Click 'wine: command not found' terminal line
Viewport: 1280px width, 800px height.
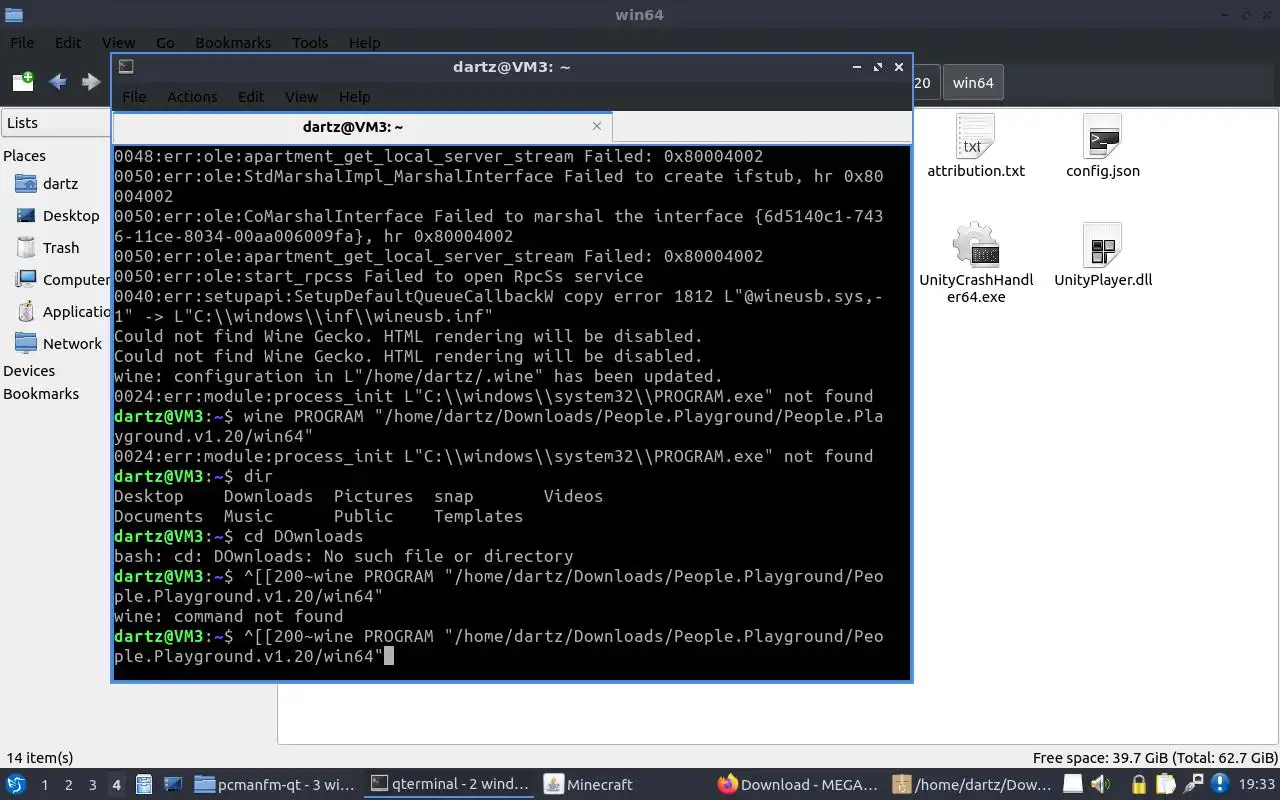click(229, 617)
